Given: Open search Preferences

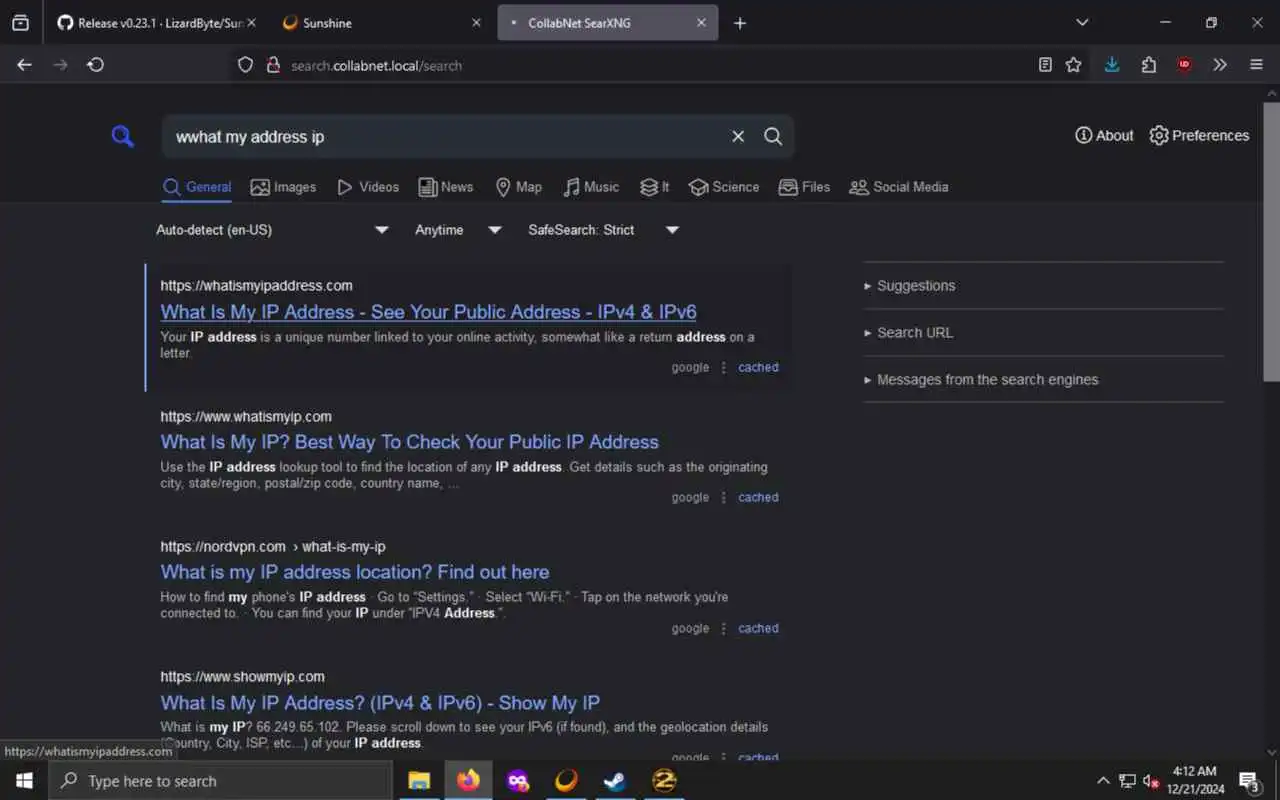Looking at the screenshot, I should (x=1199, y=135).
